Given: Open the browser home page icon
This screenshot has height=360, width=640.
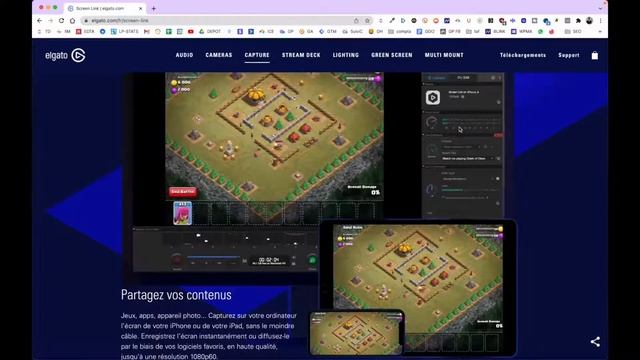Looking at the screenshot, I should [73, 20].
